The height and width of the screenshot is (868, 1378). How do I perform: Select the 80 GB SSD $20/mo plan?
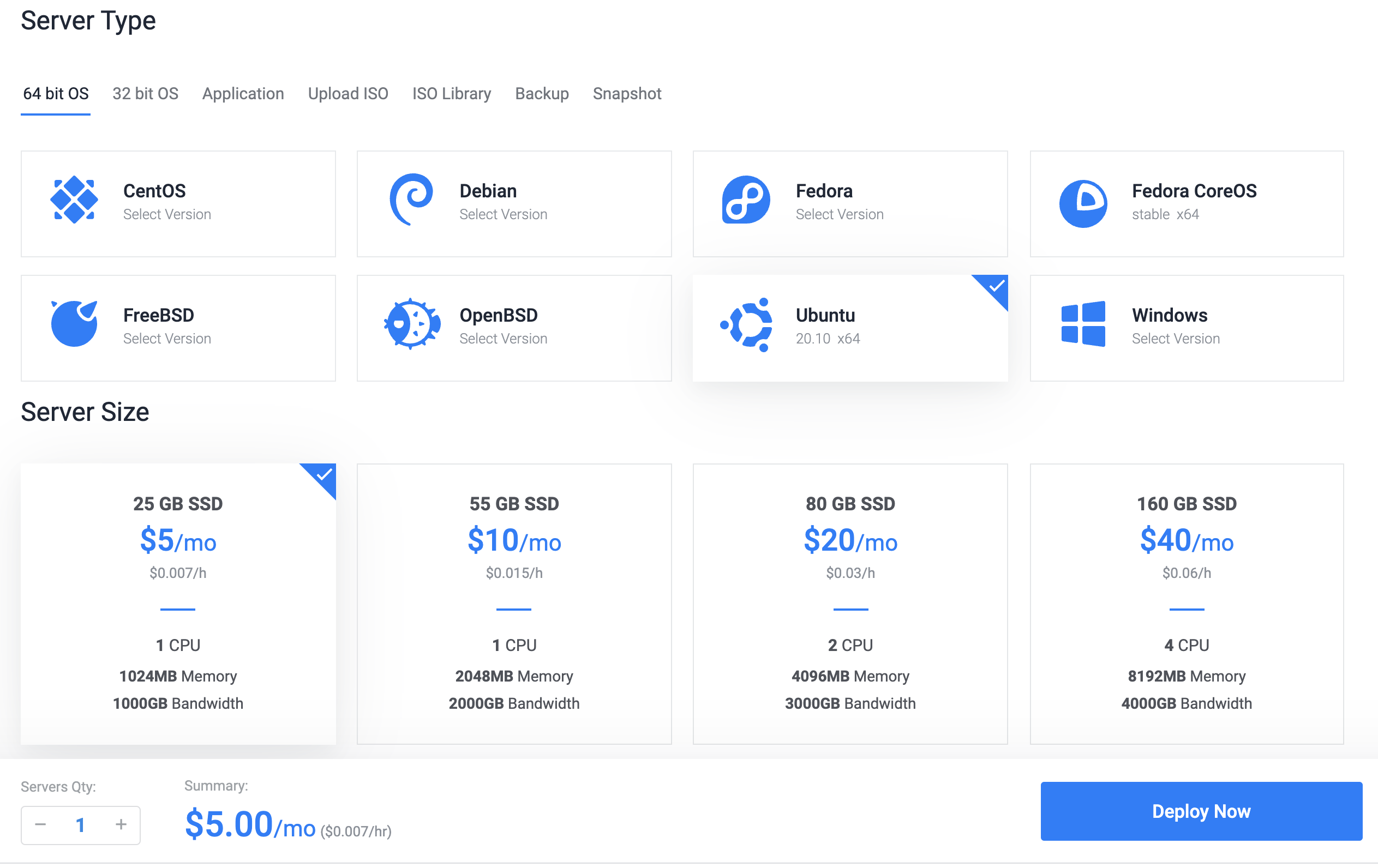pyautogui.click(x=850, y=604)
